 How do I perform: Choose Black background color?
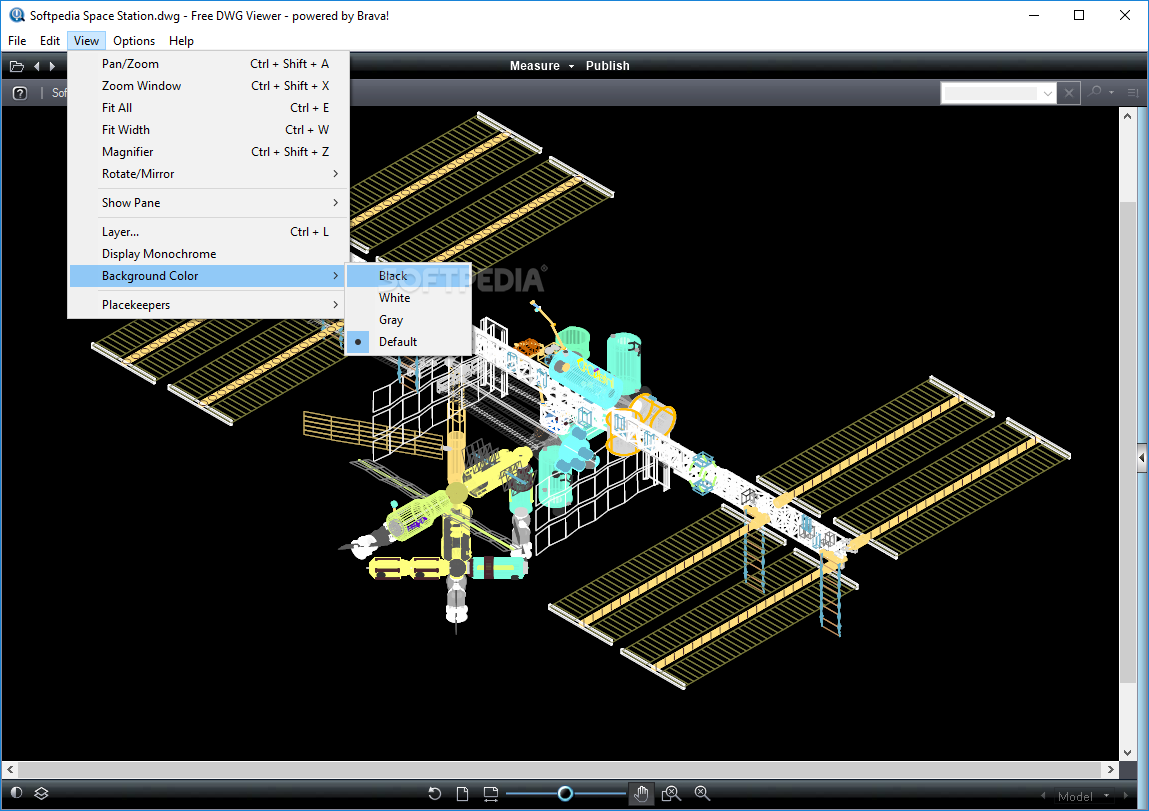[x=409, y=276]
